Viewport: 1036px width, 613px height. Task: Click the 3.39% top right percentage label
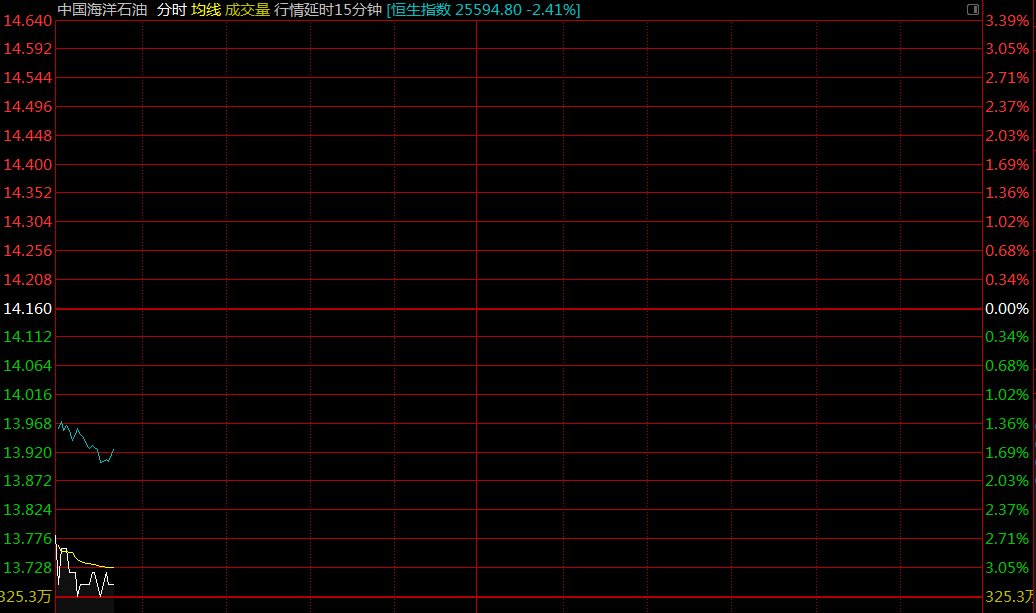1007,21
